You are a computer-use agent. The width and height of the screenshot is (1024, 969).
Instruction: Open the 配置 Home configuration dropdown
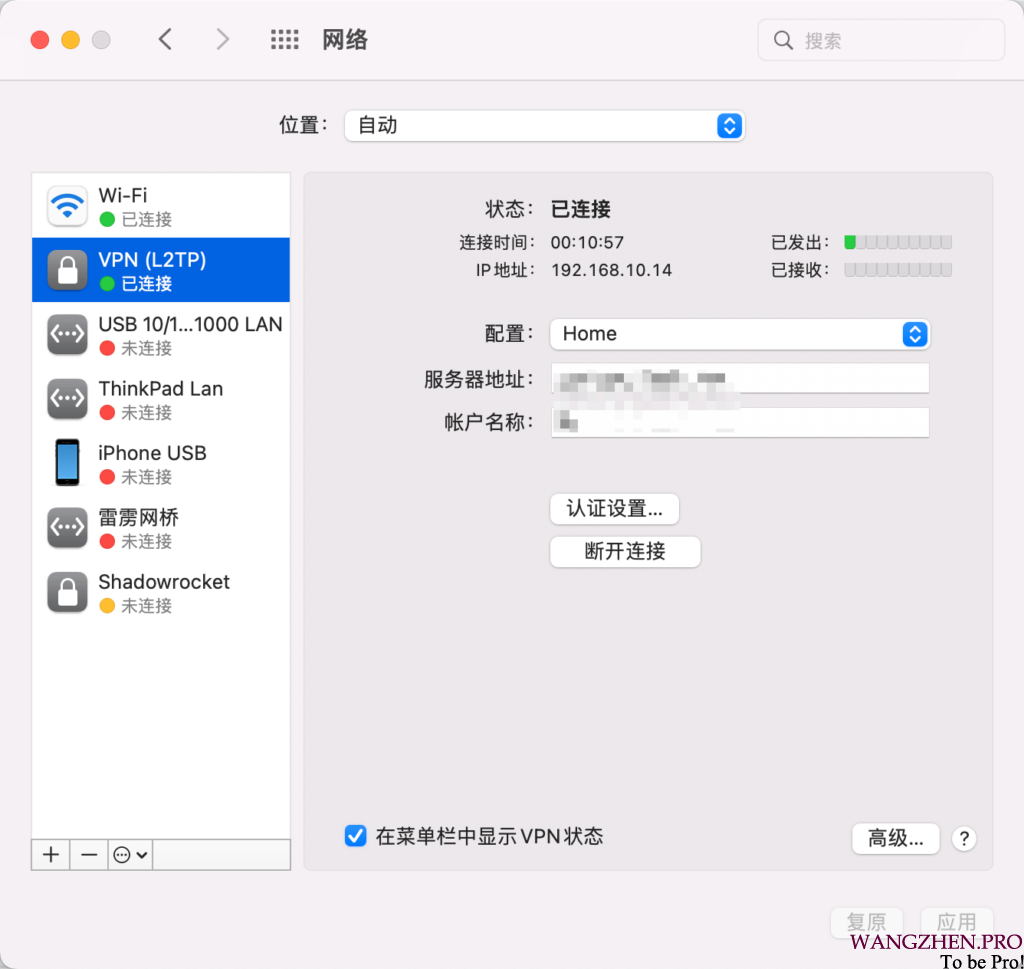click(x=739, y=334)
